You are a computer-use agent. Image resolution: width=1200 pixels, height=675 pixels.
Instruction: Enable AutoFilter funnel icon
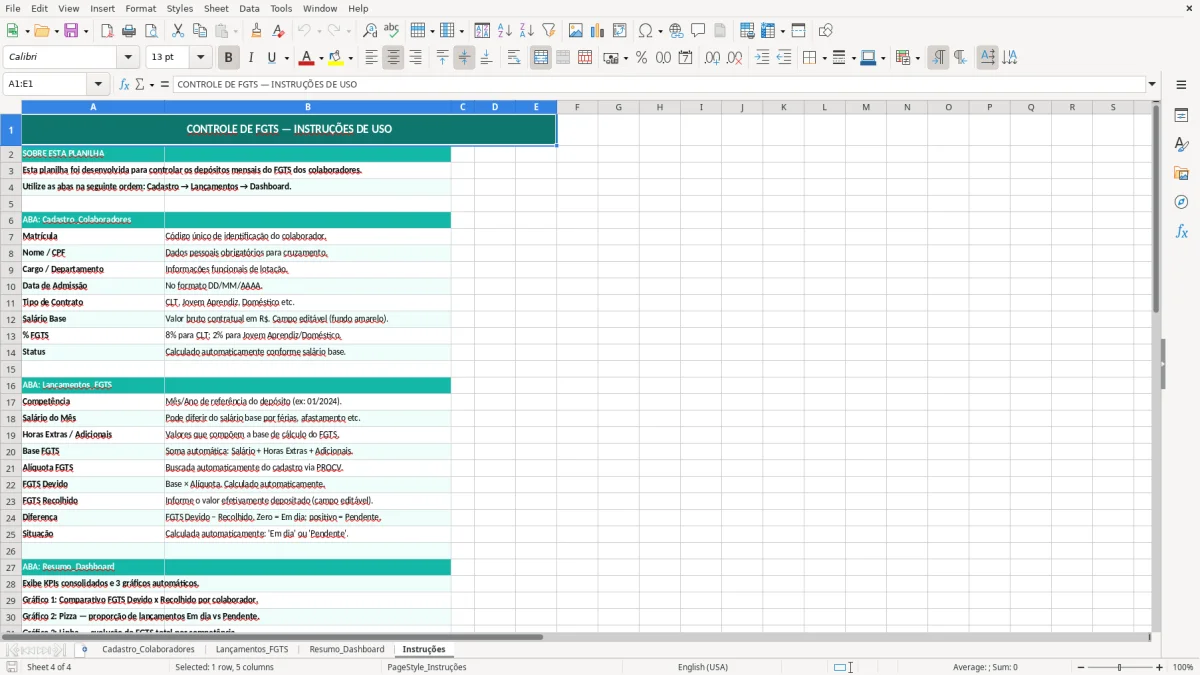coord(548,31)
